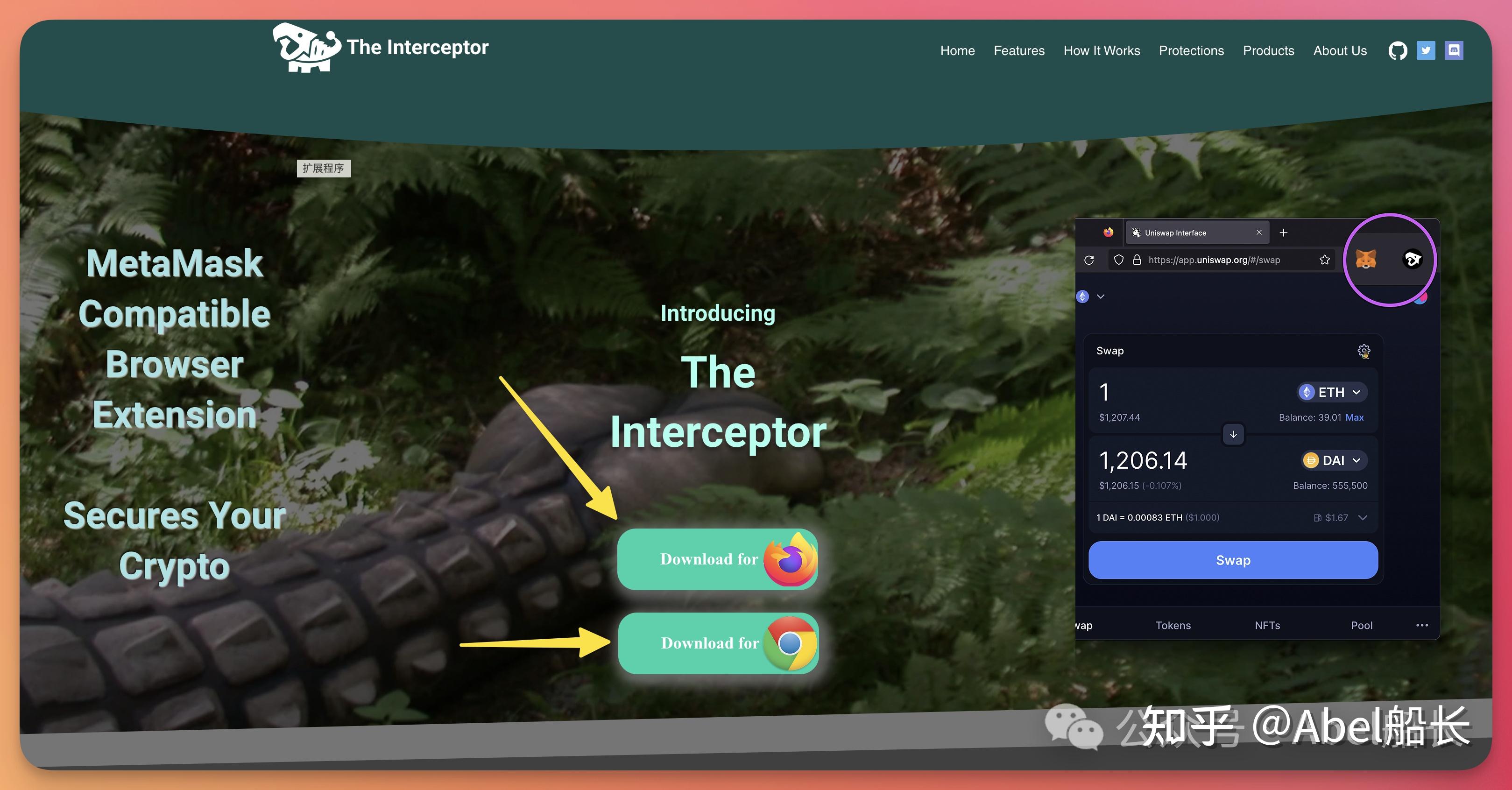The width and height of the screenshot is (1512, 790).
Task: Click Interceptor extension icon in browser toolbar
Action: click(x=1412, y=259)
